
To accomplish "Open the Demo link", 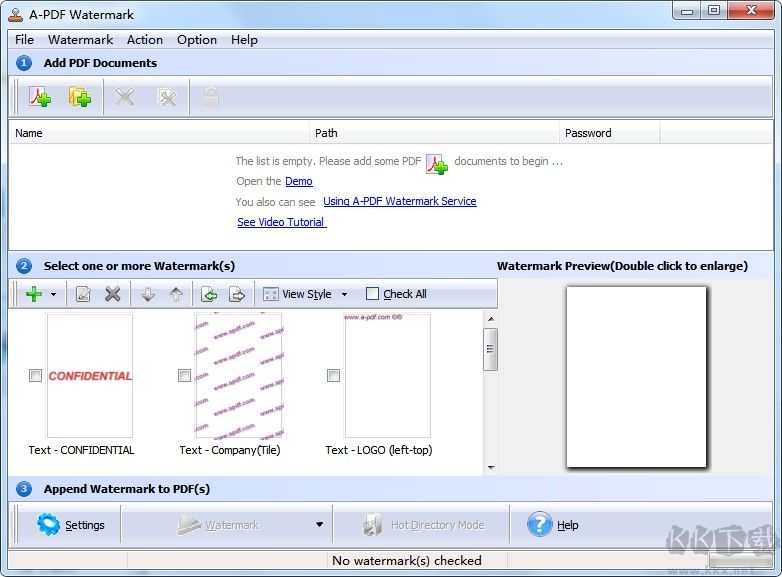I will tap(299, 181).
